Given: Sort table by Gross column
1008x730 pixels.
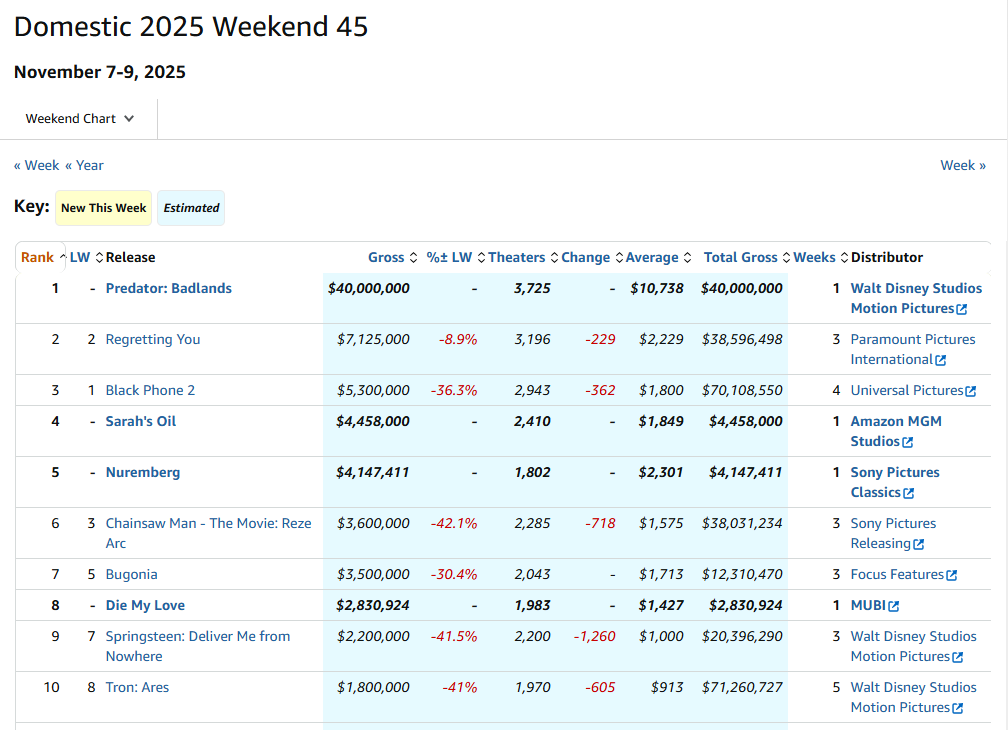Looking at the screenshot, I should pos(385,257).
